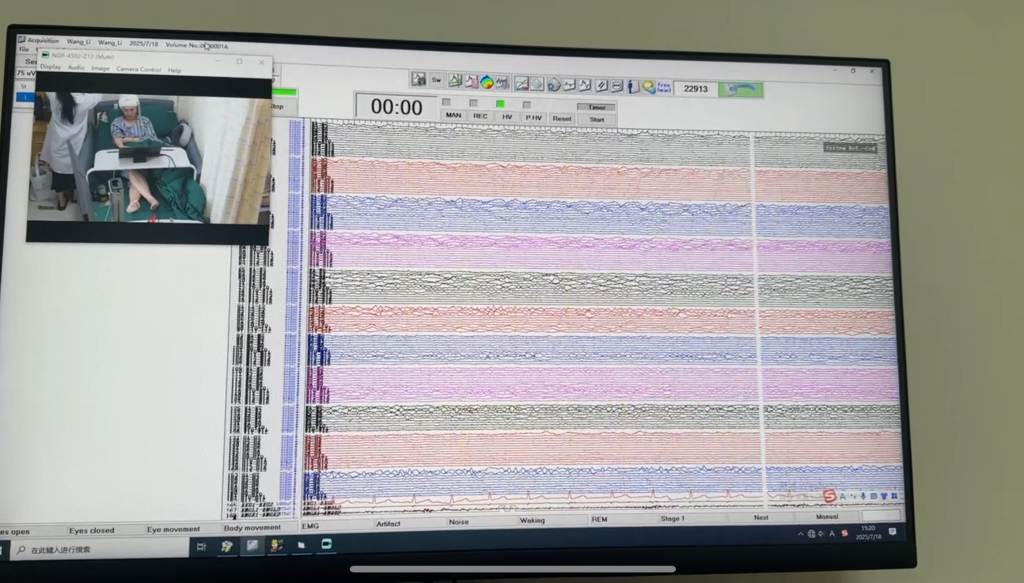1024x583 pixels.
Task: Click the globe-shaped toolbar icon
Action: tap(537, 84)
